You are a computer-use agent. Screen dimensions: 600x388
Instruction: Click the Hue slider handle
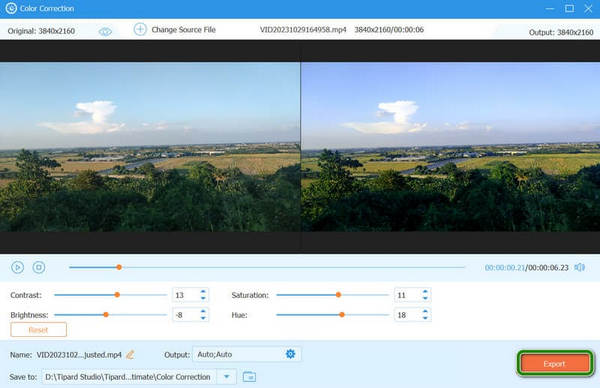(x=342, y=315)
